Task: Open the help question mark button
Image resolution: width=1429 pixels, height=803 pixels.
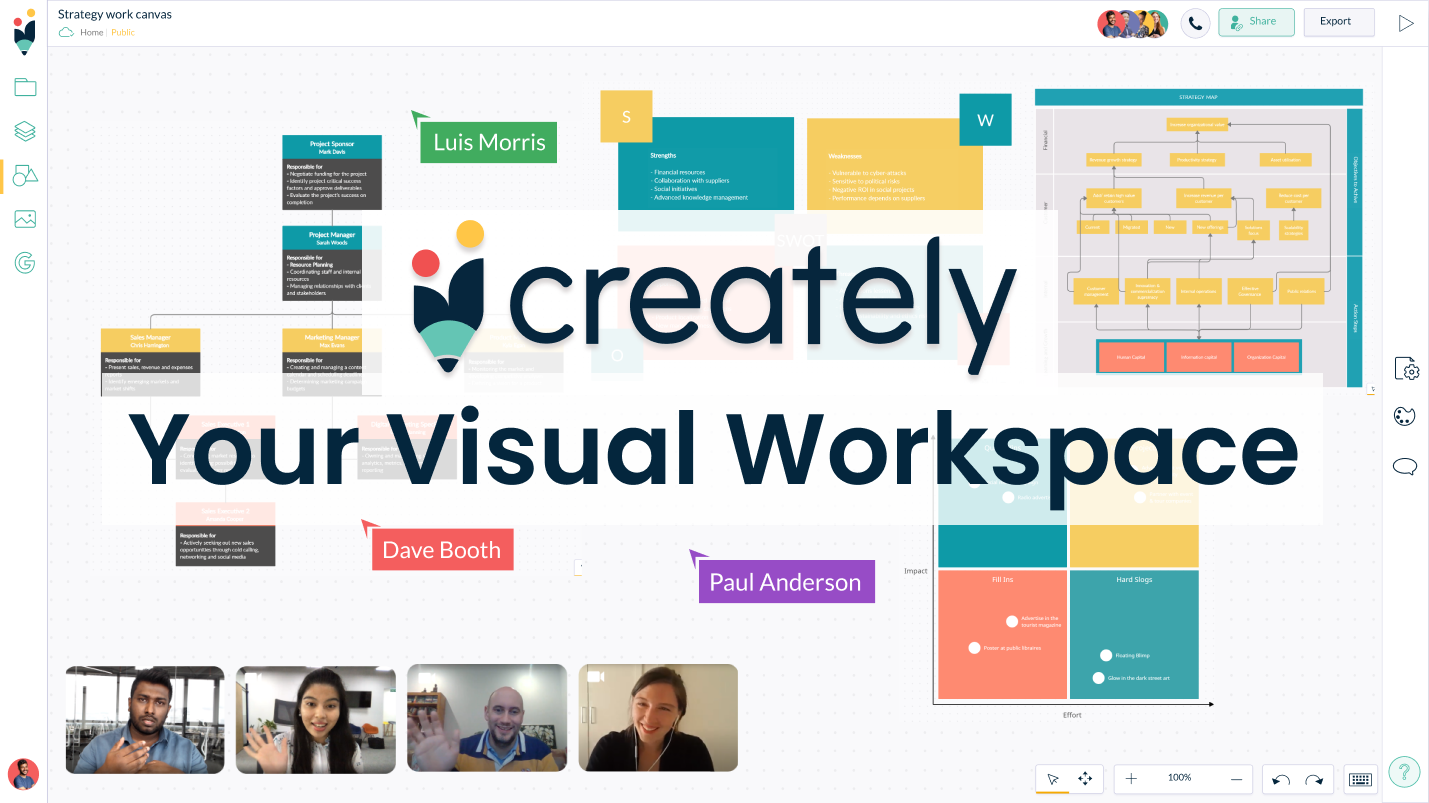Action: (x=1404, y=771)
